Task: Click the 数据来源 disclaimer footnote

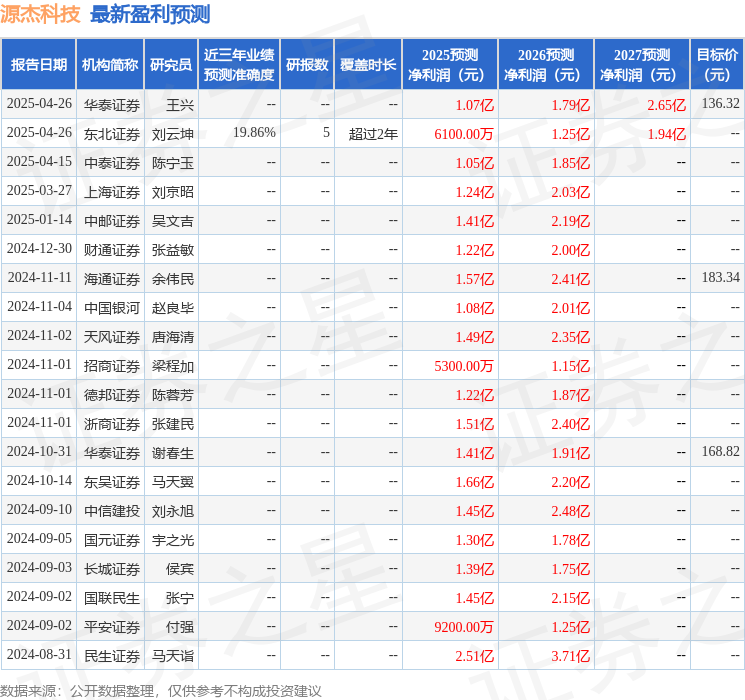Action: point(161,690)
